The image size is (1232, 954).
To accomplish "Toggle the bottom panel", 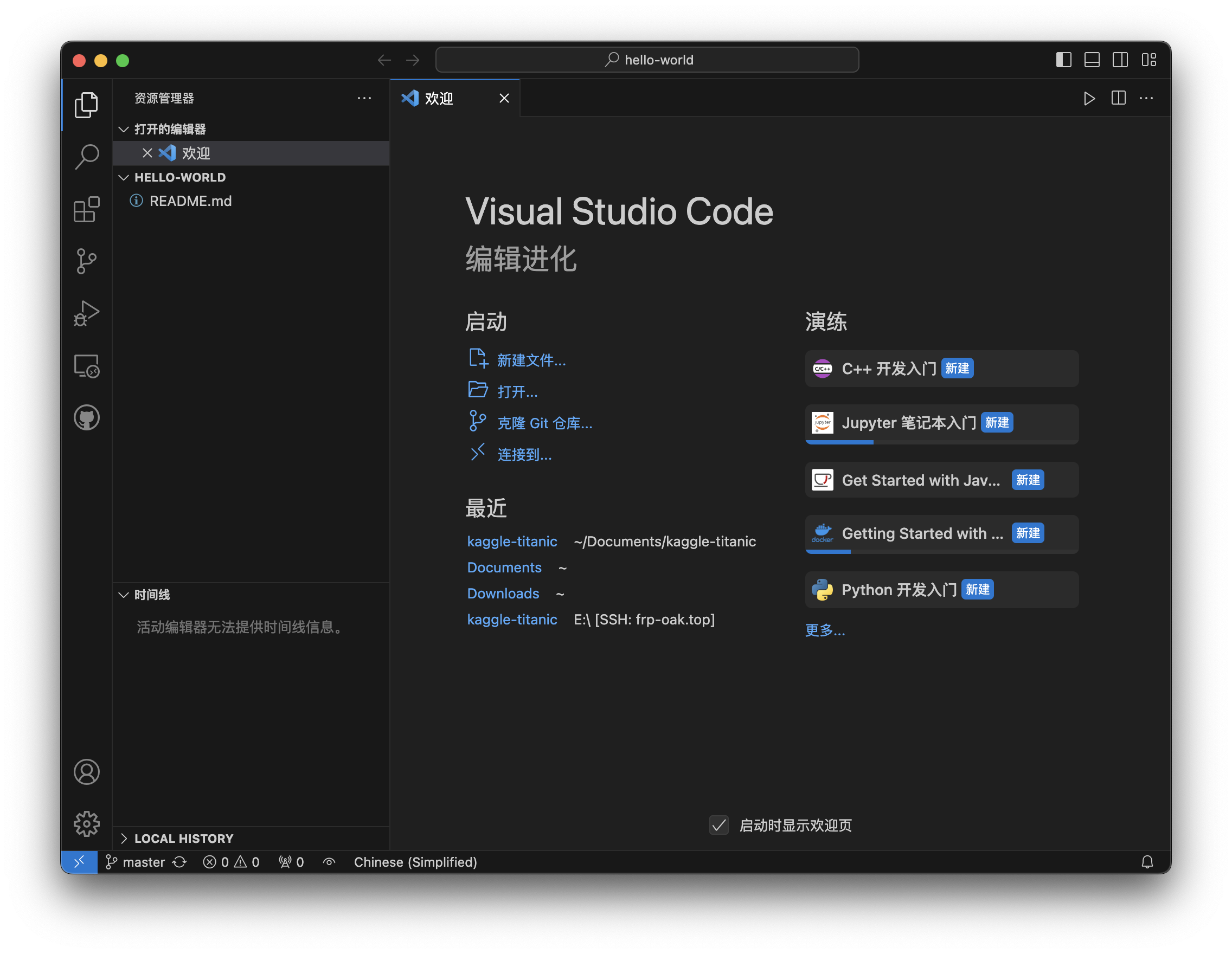I will pyautogui.click(x=1092, y=60).
